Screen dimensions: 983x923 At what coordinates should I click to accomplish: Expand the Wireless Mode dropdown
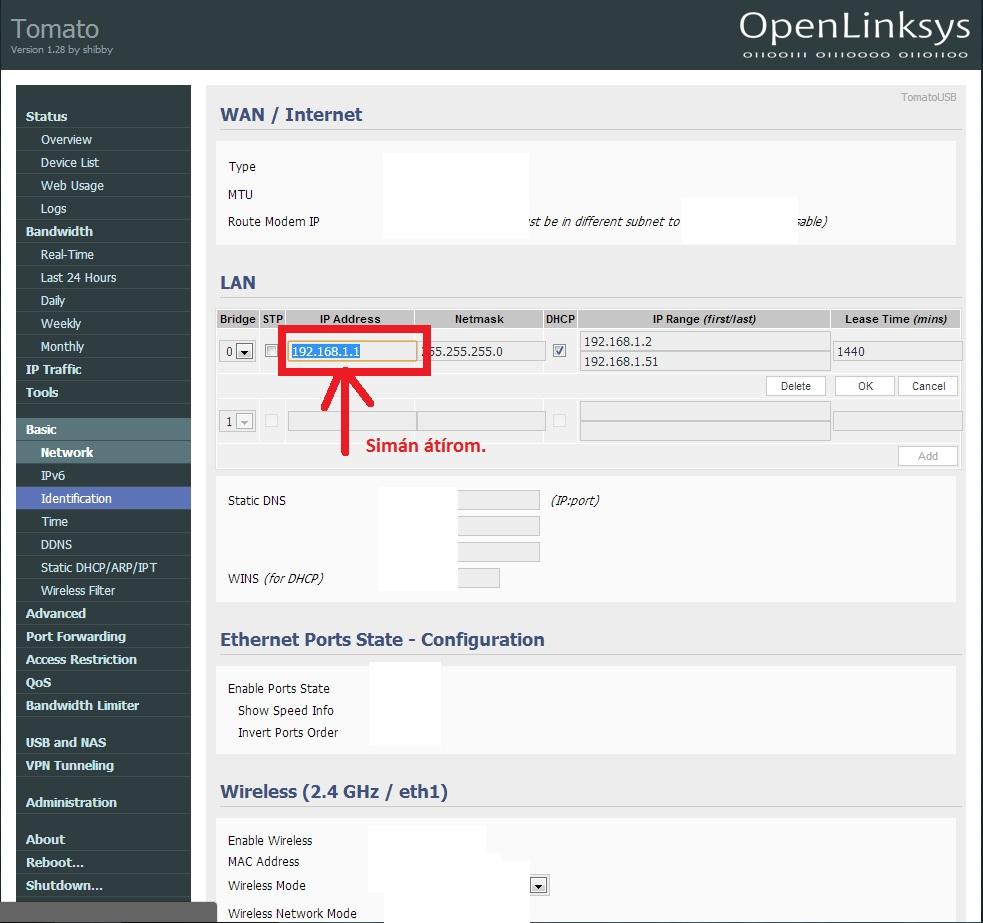[539, 885]
